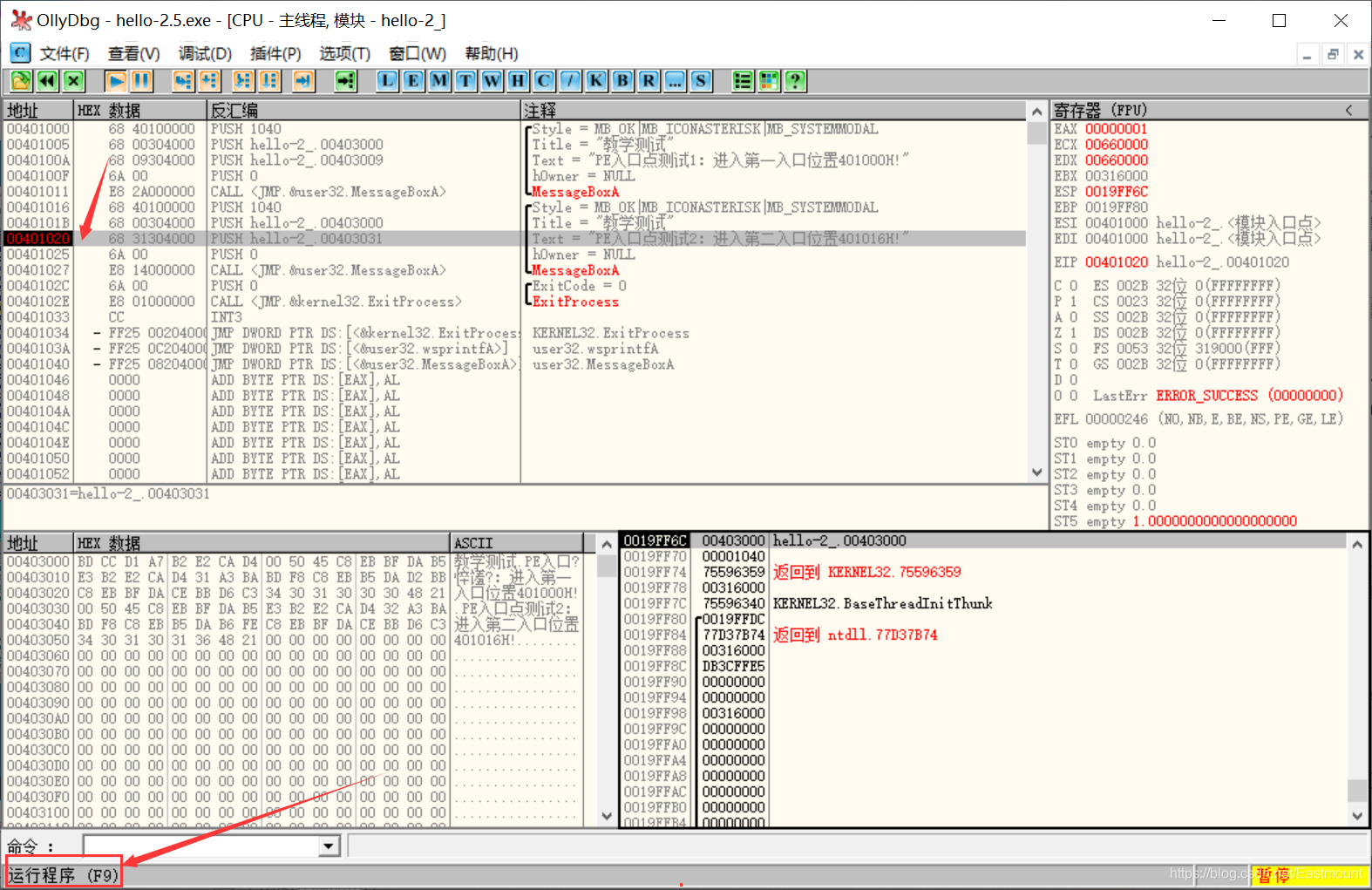The height and width of the screenshot is (890, 1372).
Task: Open the 插件(P) menu
Action: tap(275, 54)
